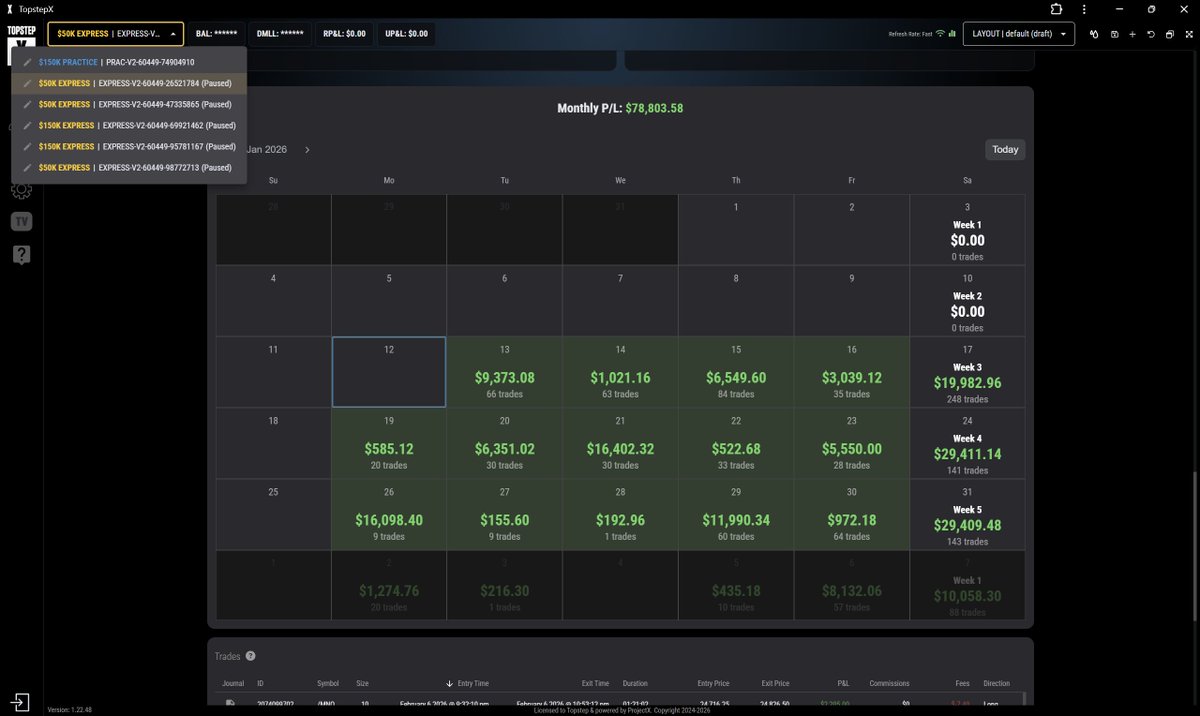Image resolution: width=1200 pixels, height=716 pixels.
Task: Select account EXPRESS-V2-60449-47335865 (Paused)
Action: pyautogui.click(x=129, y=104)
